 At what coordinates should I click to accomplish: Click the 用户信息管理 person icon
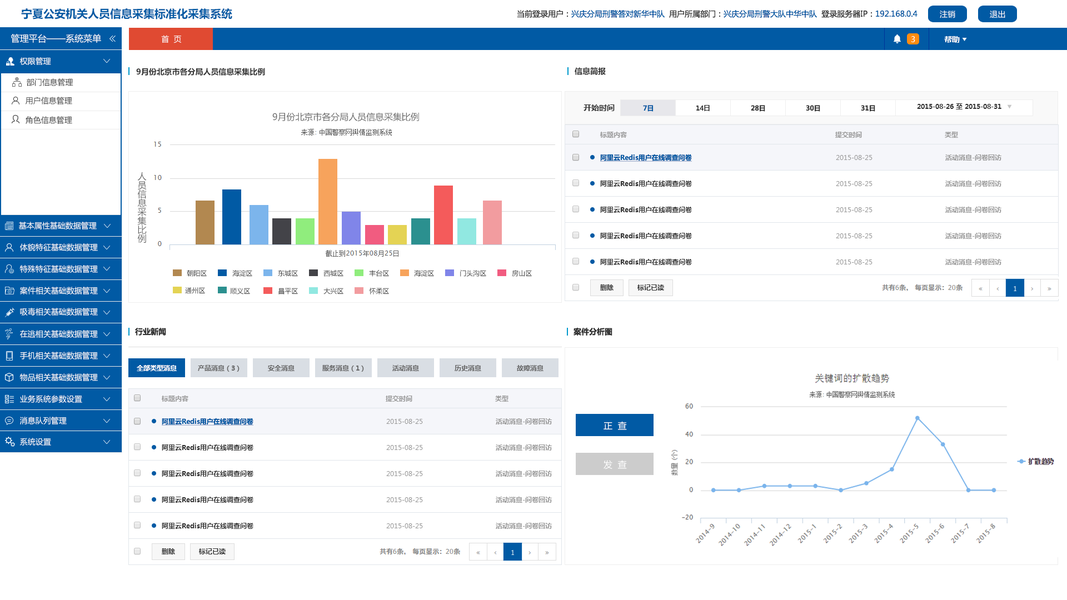16,101
